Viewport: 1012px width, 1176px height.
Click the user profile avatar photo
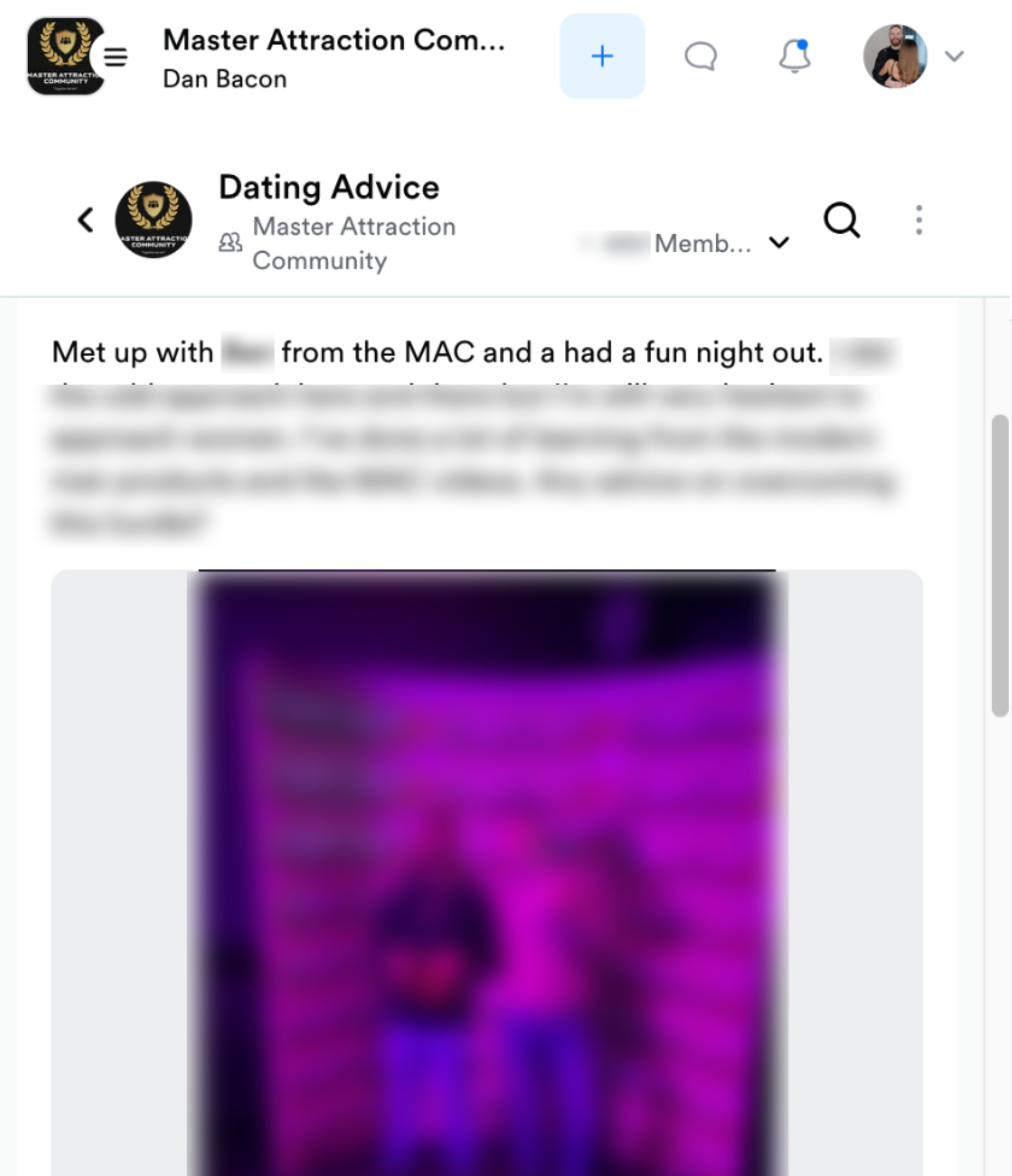pos(895,56)
